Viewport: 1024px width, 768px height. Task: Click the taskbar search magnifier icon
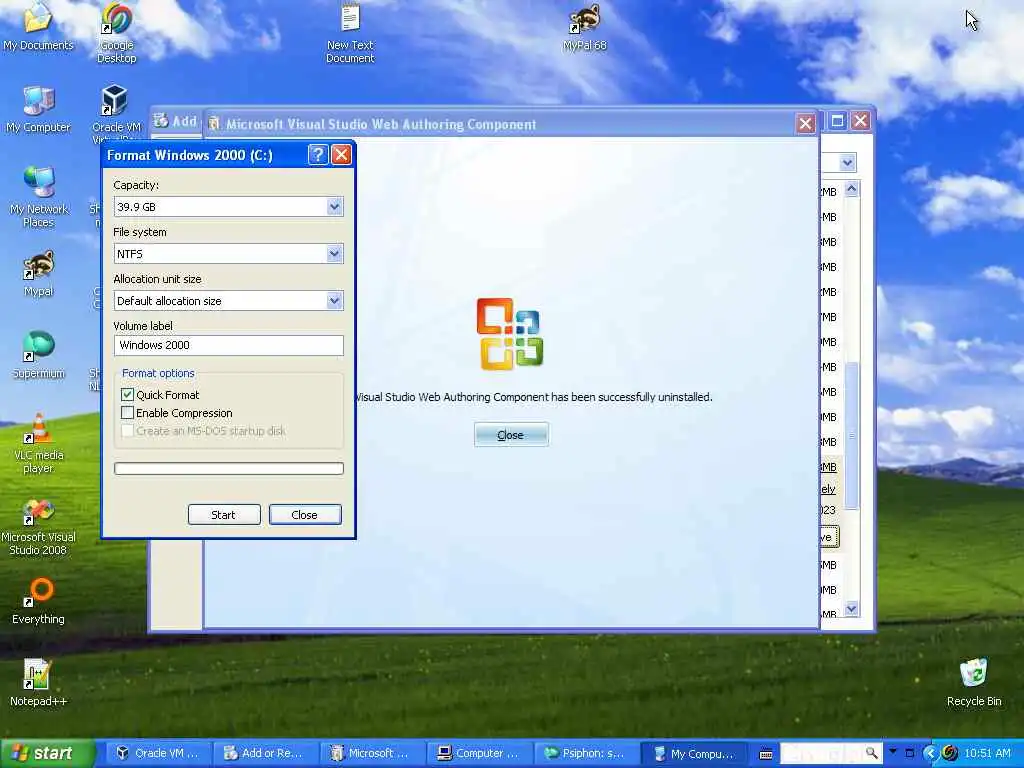(x=871, y=753)
